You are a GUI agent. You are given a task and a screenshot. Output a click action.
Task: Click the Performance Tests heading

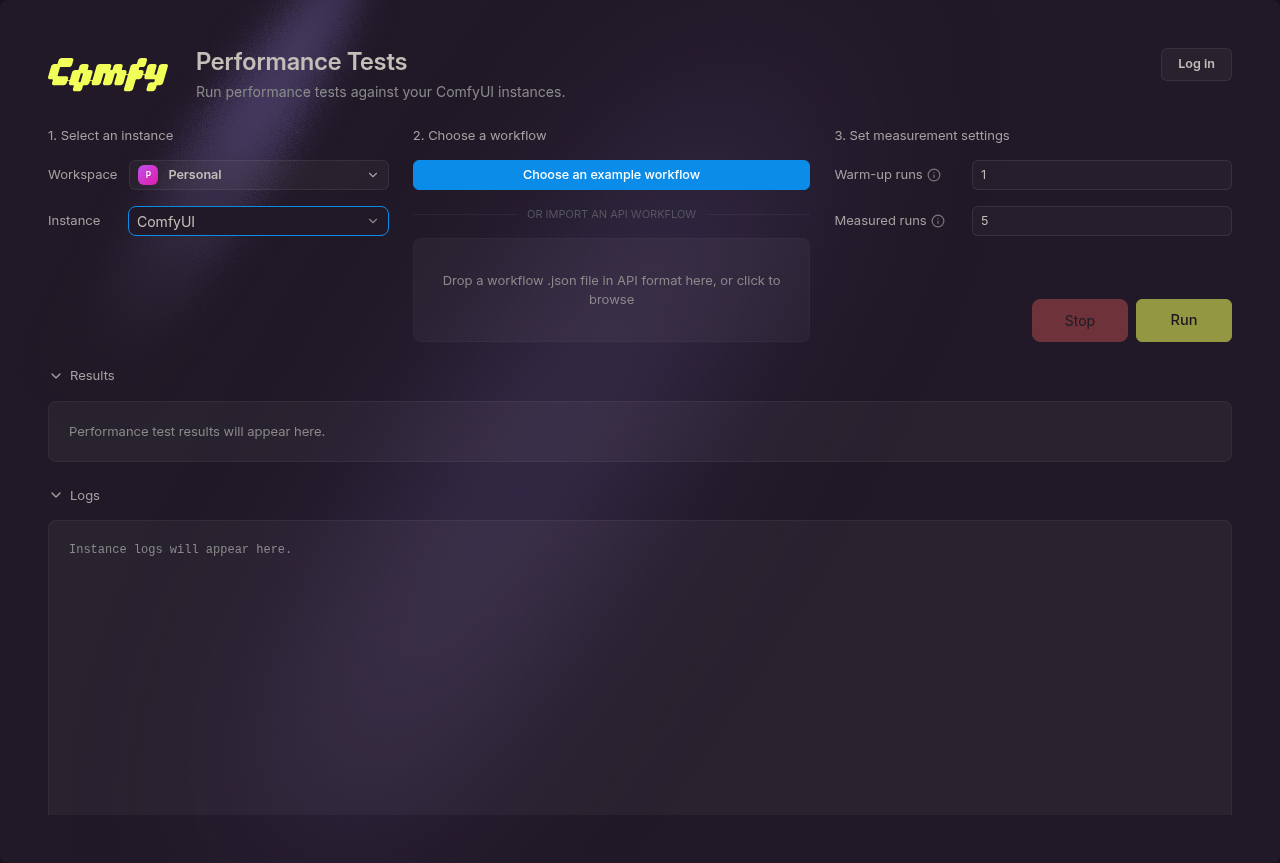pyautogui.click(x=301, y=62)
